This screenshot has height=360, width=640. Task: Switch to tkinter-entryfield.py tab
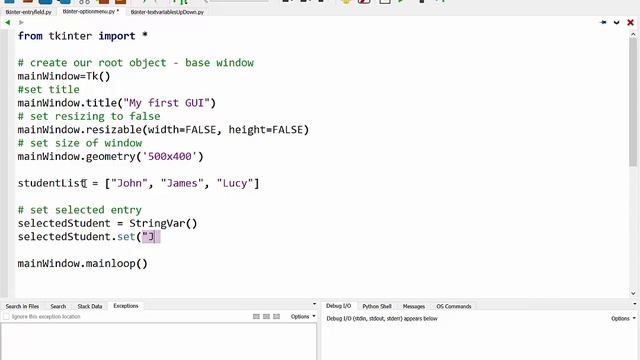tap(29, 12)
